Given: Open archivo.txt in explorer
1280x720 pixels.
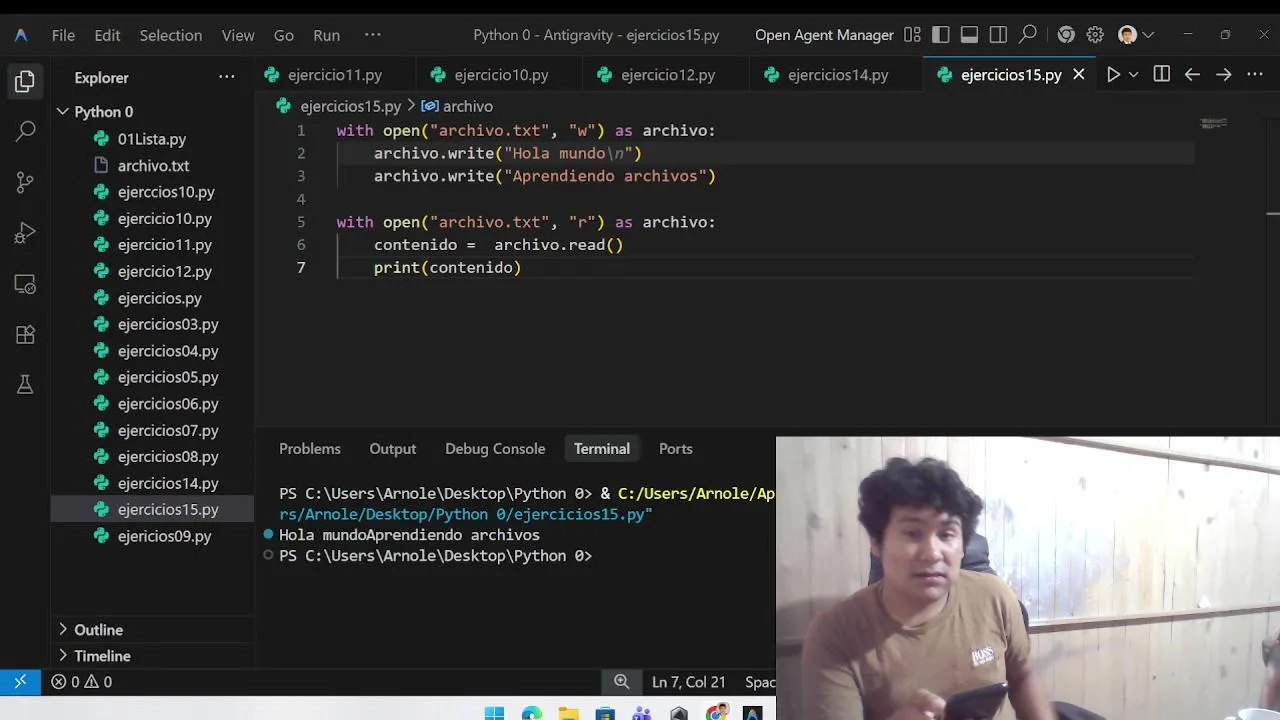Looking at the screenshot, I should (153, 166).
